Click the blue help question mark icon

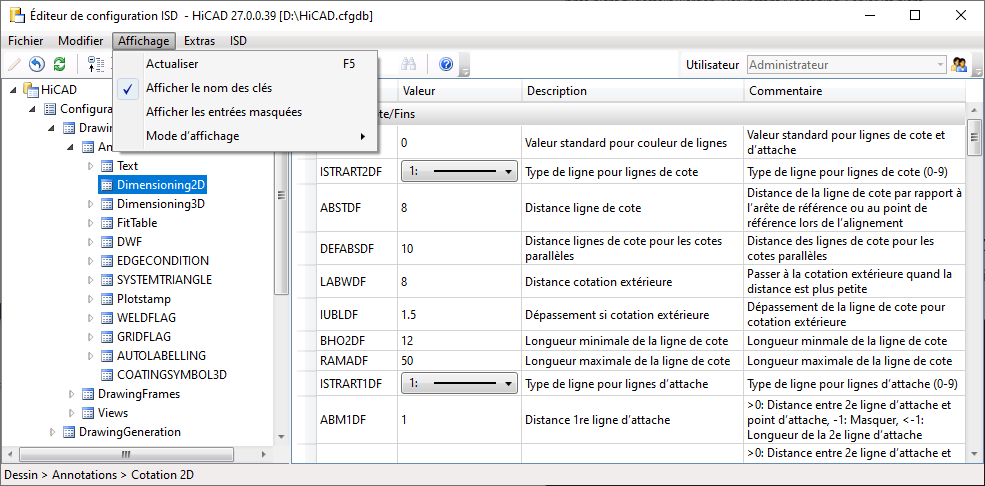[446, 65]
